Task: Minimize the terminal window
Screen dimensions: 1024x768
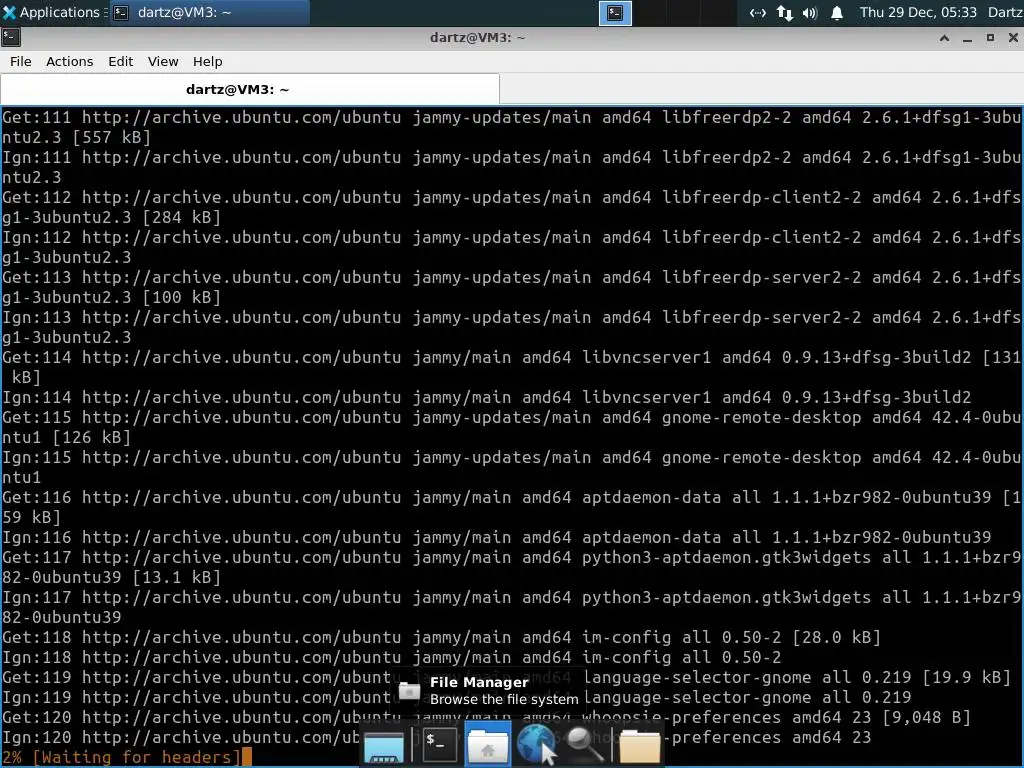Action: coord(967,38)
